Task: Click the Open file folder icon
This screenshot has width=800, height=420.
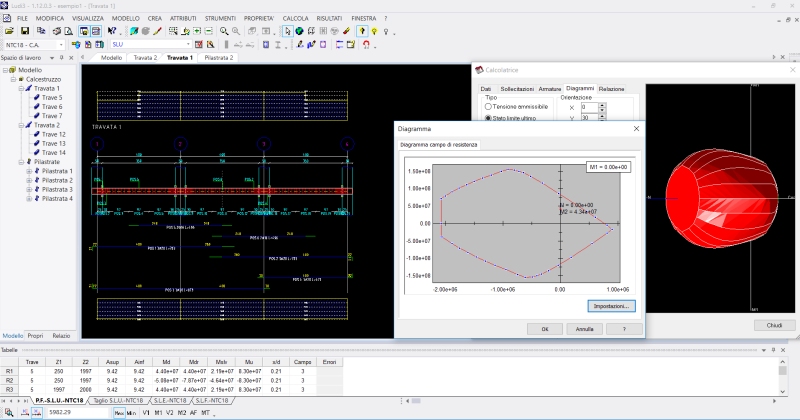Action: pyautogui.click(x=10, y=31)
